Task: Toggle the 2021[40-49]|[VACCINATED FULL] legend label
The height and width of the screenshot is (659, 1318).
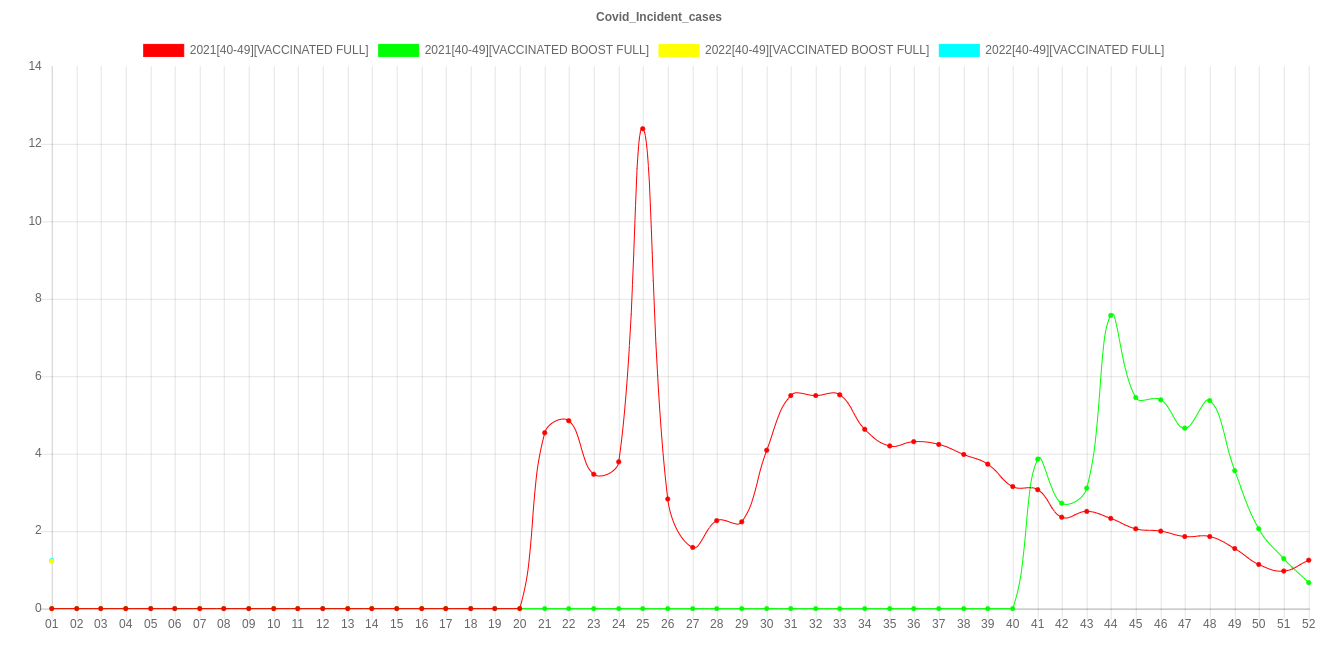Action: click(x=278, y=50)
